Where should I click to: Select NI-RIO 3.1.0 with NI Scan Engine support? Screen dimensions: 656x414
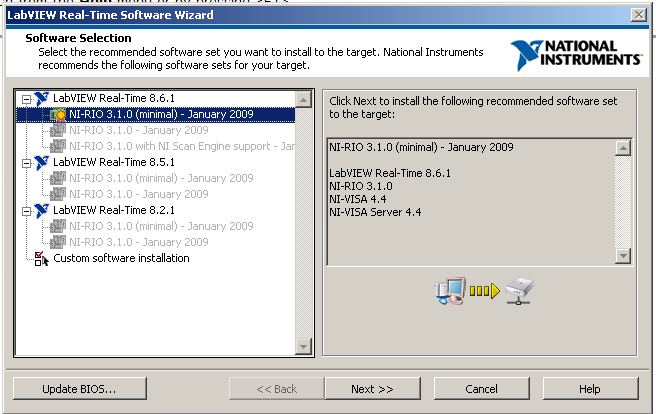pyautogui.click(x=182, y=146)
